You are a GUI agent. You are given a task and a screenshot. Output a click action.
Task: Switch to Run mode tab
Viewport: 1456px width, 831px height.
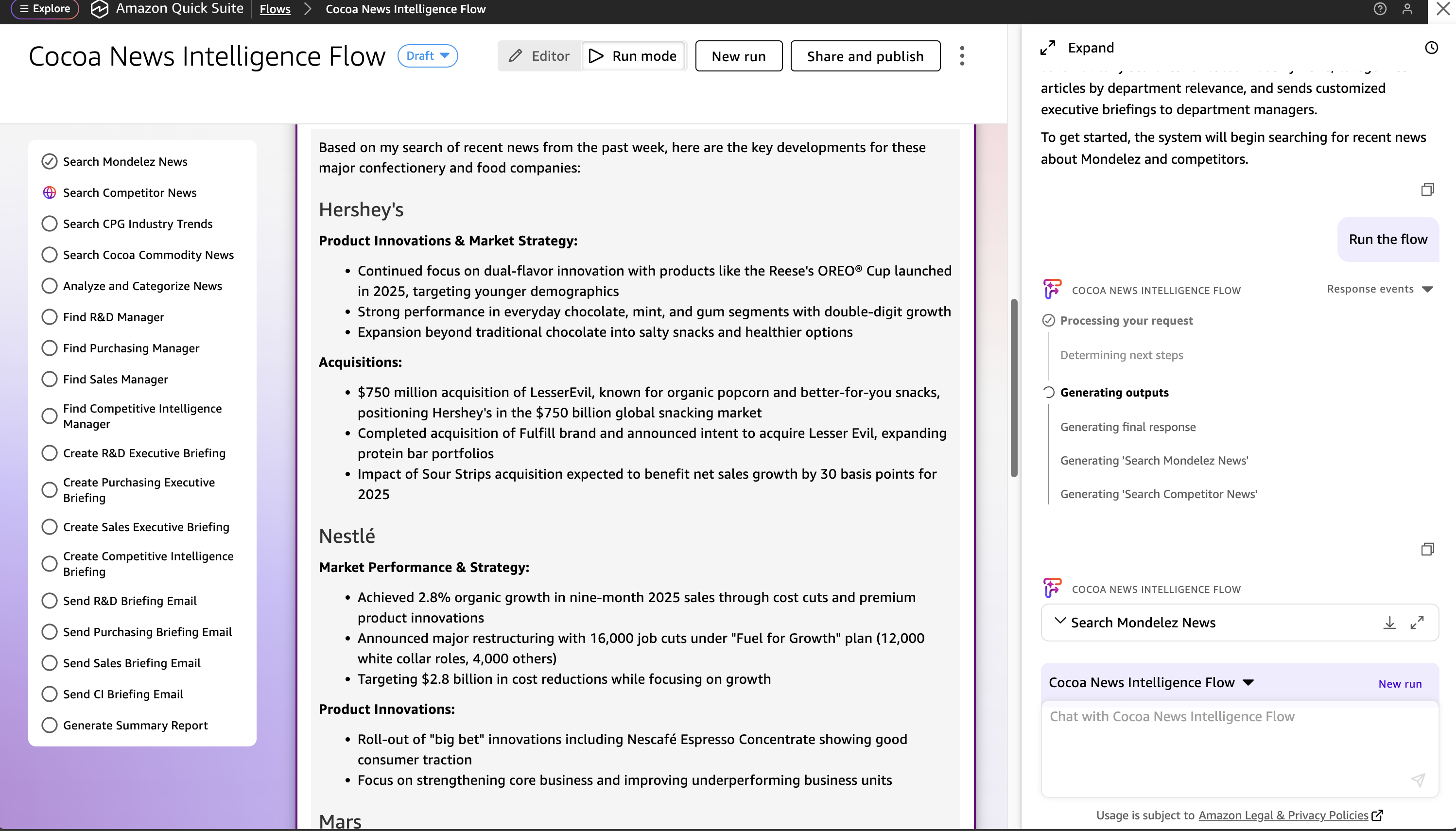point(633,56)
